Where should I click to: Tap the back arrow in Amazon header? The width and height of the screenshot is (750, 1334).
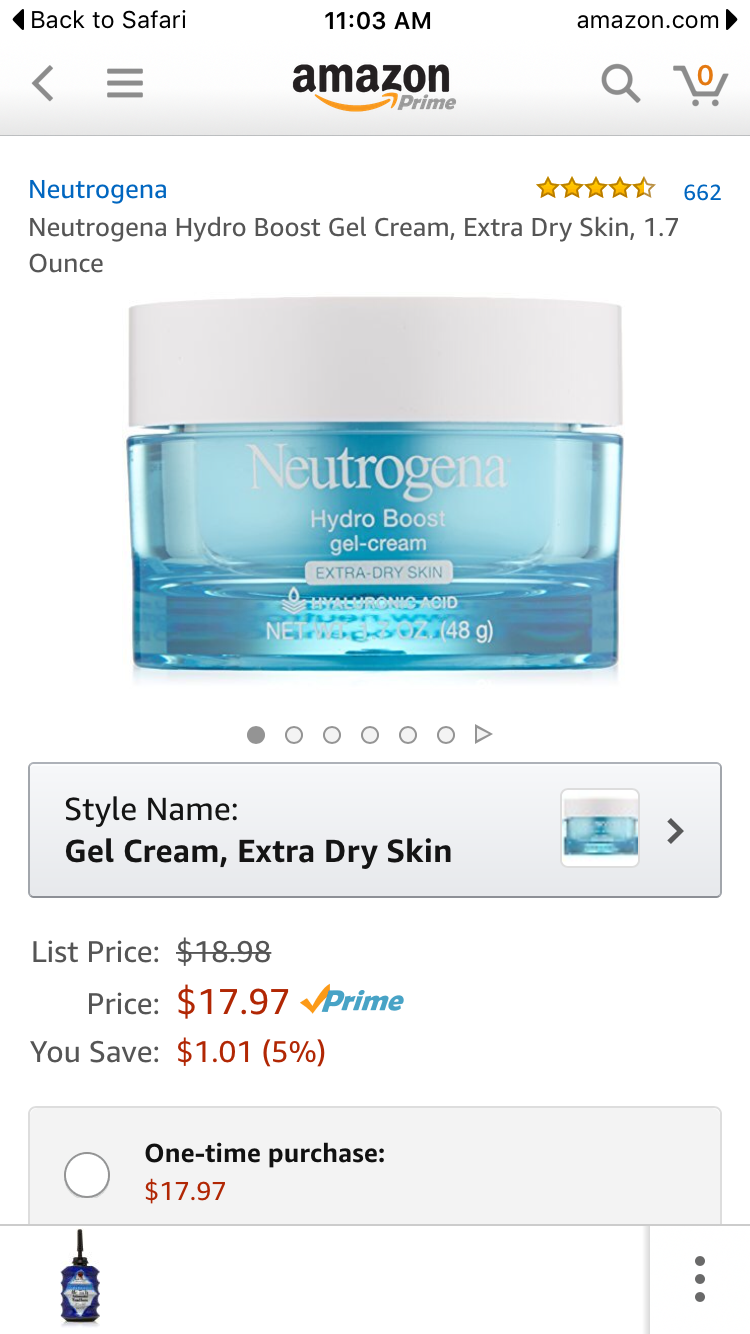[42, 83]
